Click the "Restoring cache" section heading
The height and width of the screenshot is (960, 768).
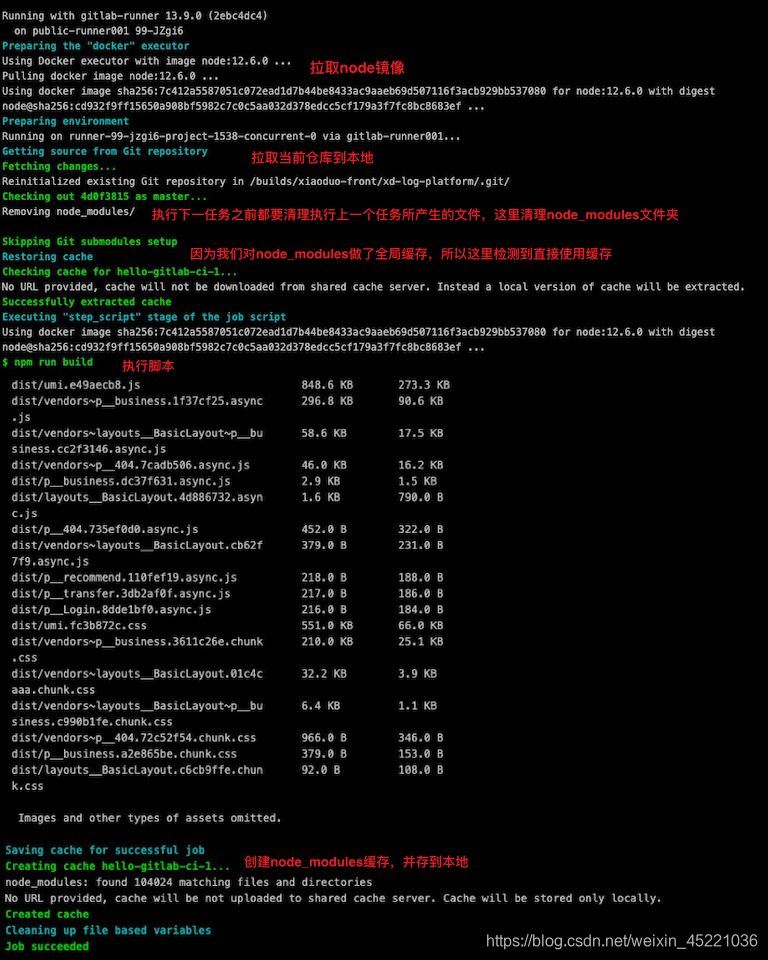[x=47, y=257]
